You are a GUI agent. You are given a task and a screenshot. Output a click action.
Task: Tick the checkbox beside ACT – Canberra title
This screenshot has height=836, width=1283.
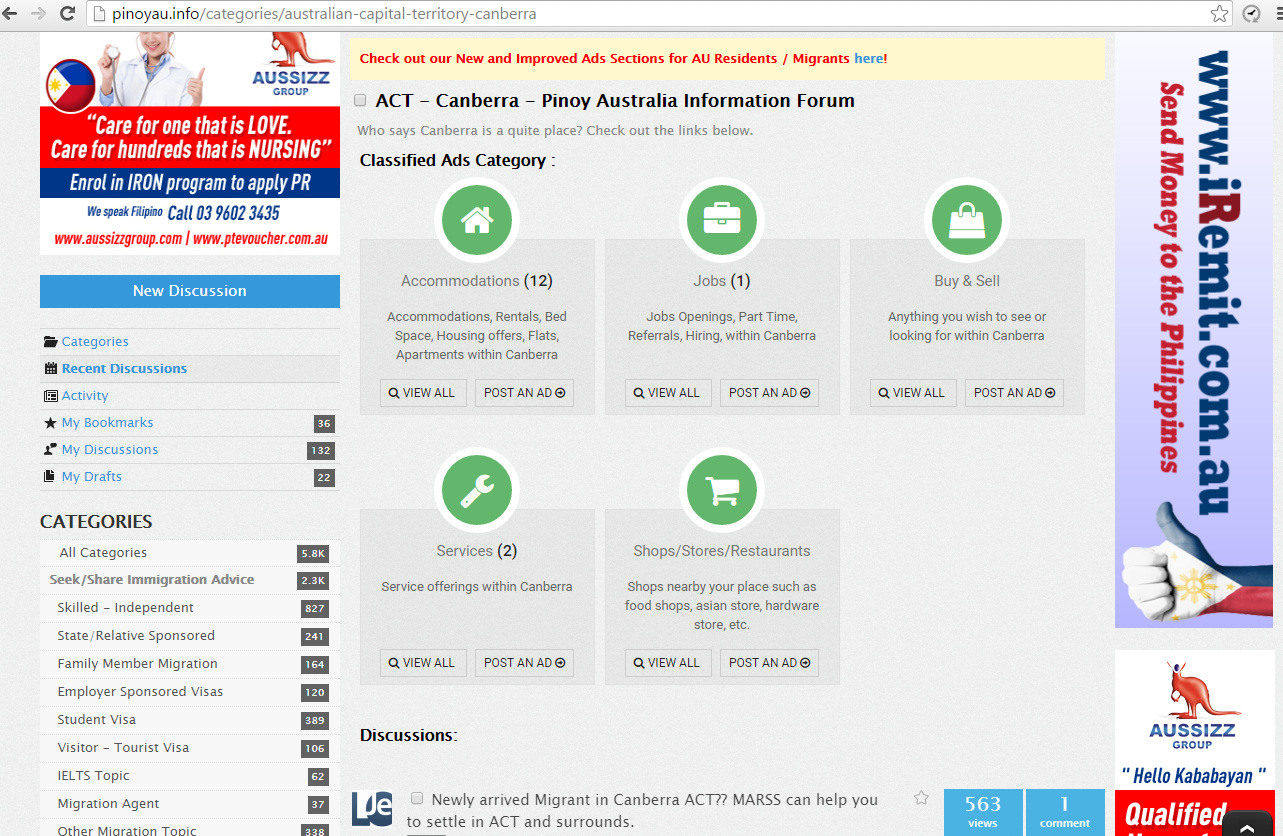360,101
